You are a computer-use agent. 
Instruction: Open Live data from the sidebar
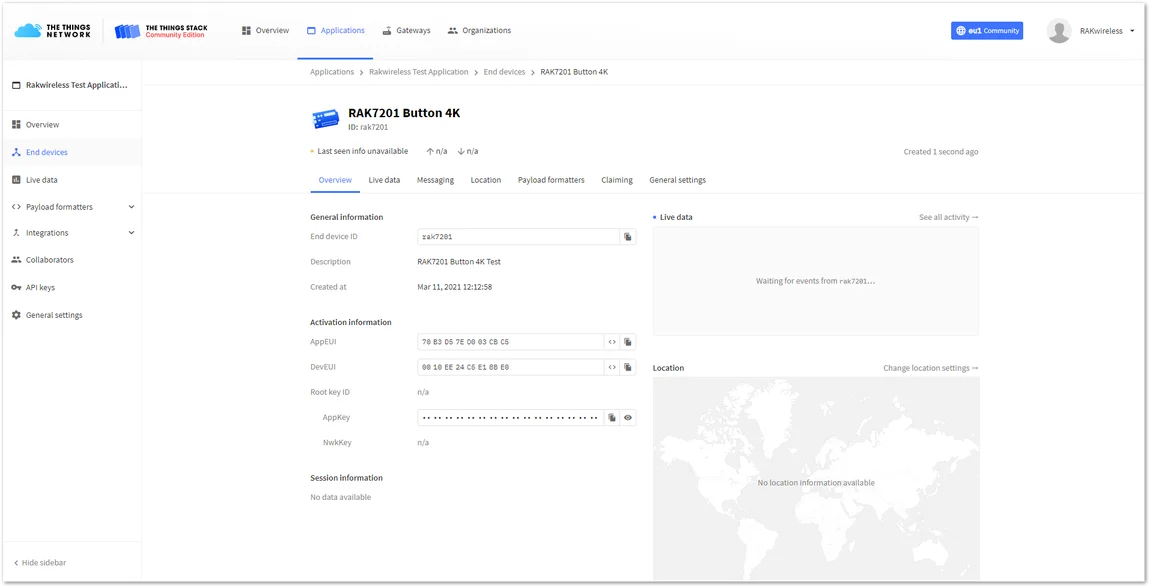tap(71, 180)
